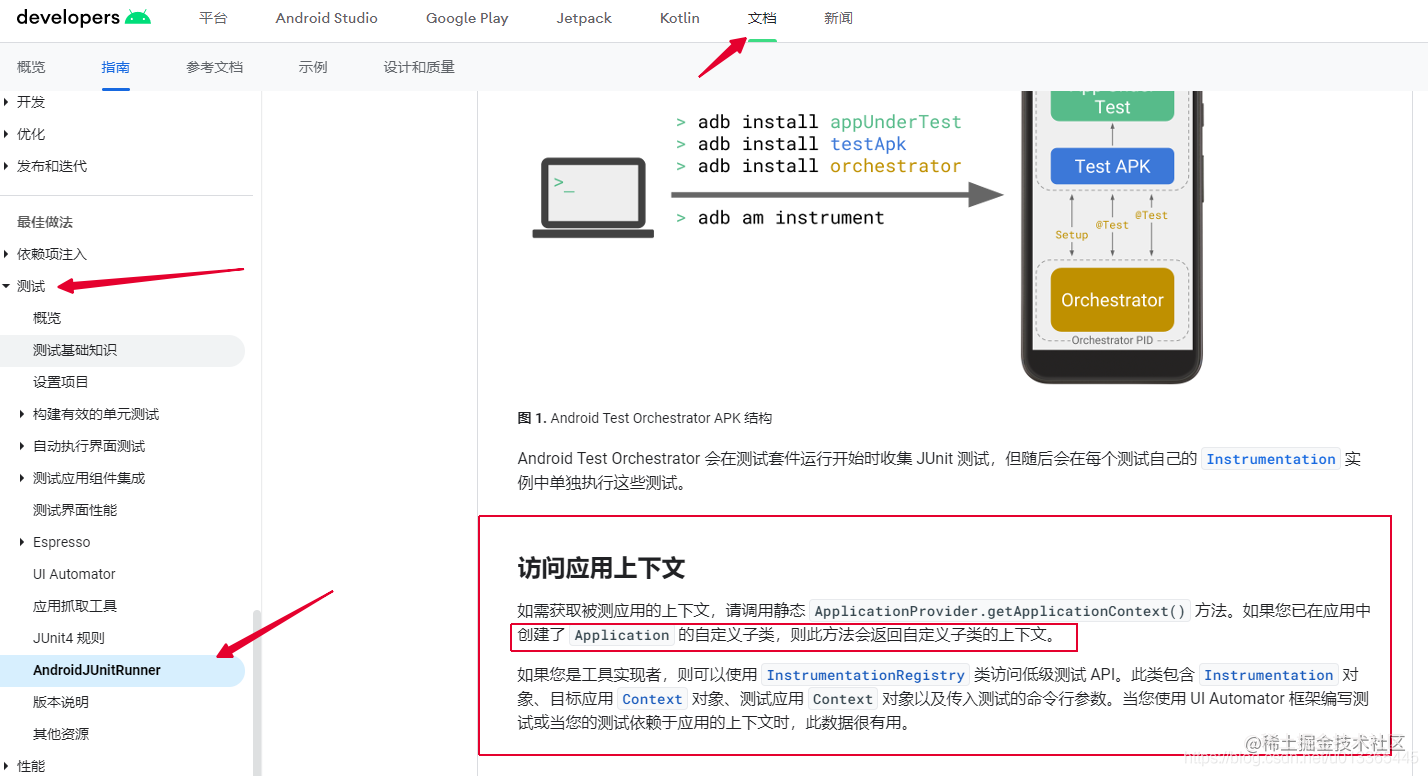Open the Kotlin navigation item
This screenshot has height=776, width=1428.
680,18
